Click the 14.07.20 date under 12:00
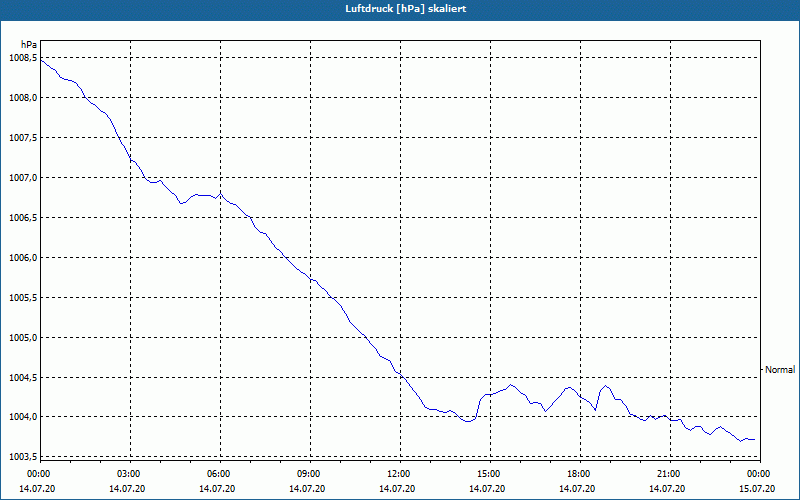Viewport: 800px width, 500px height. [397, 489]
